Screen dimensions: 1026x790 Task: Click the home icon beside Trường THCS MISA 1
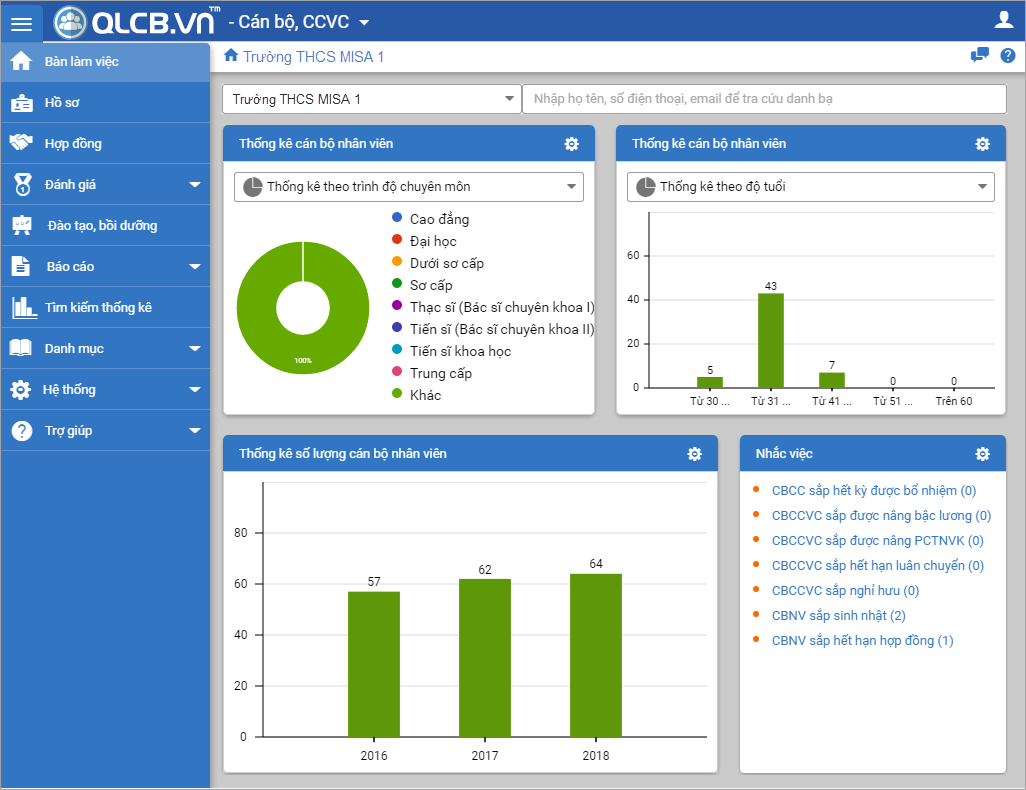point(231,56)
